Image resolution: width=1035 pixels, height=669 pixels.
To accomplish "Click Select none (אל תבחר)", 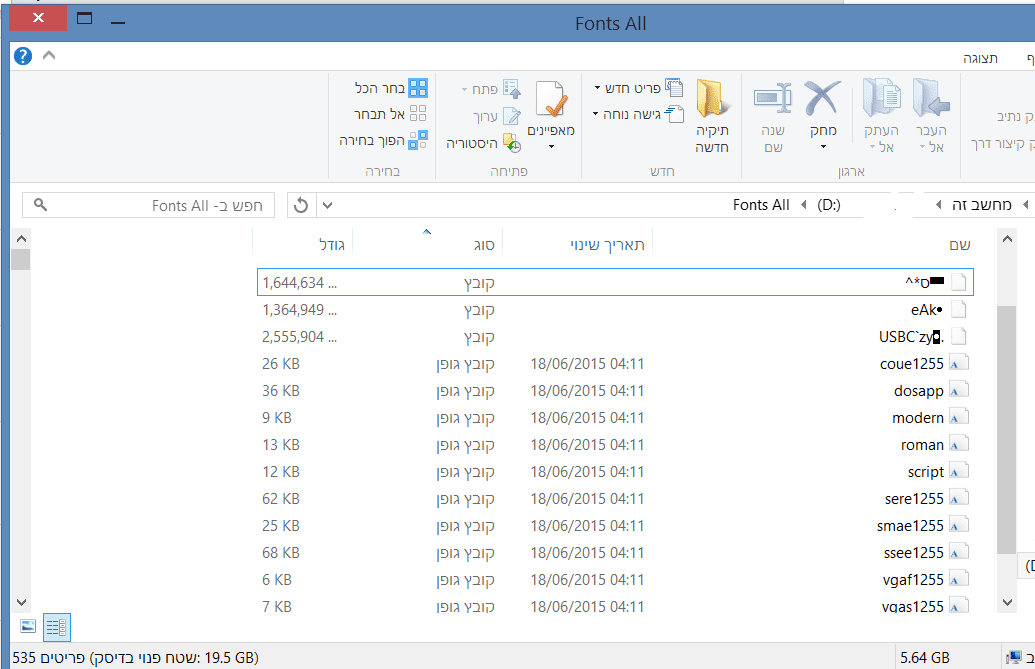I will pos(390,113).
